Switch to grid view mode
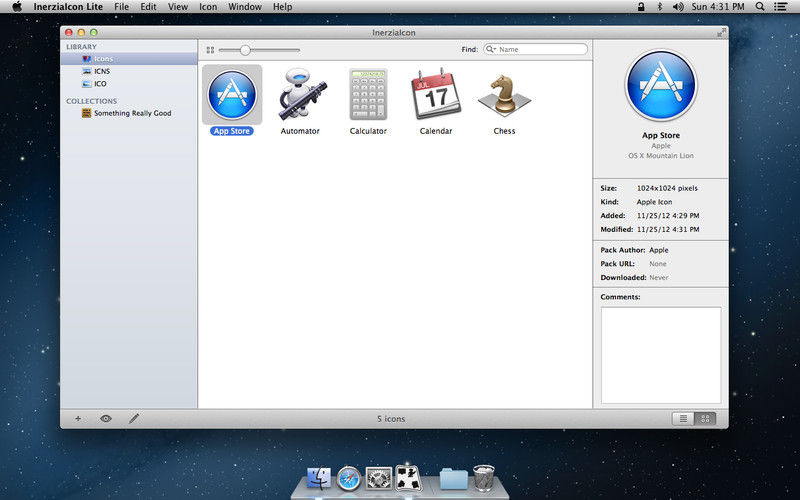800x500 pixels. point(705,419)
